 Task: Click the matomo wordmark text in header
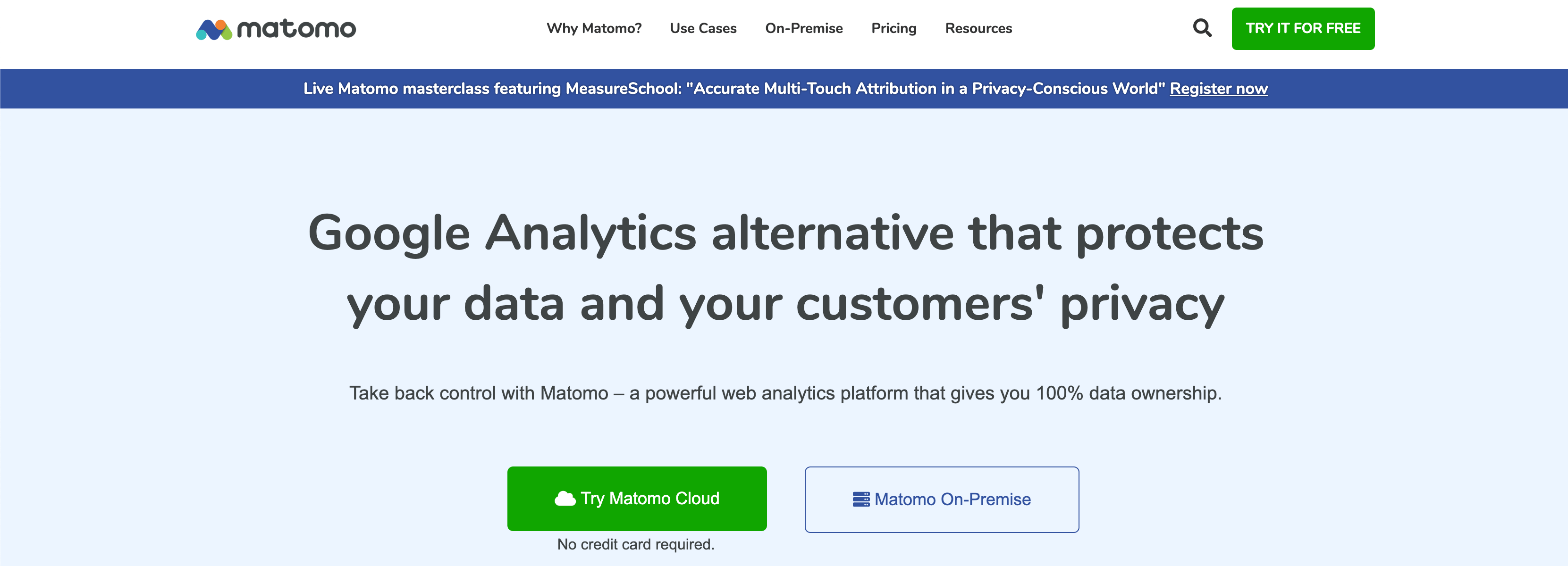296,29
